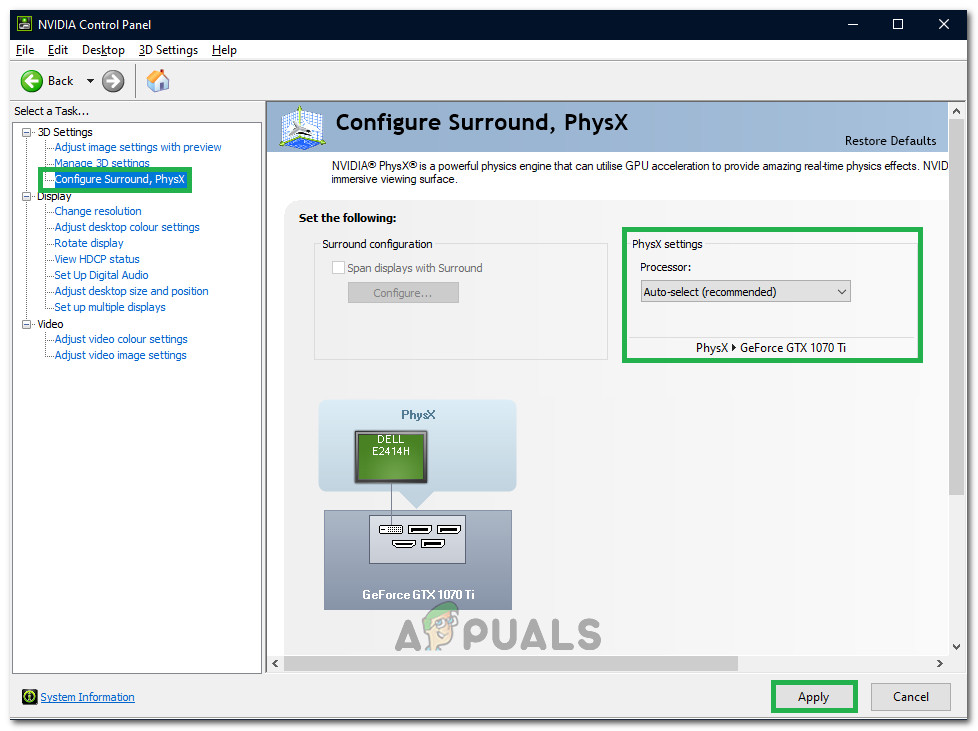Select Adjust desktop size and position

132,291
